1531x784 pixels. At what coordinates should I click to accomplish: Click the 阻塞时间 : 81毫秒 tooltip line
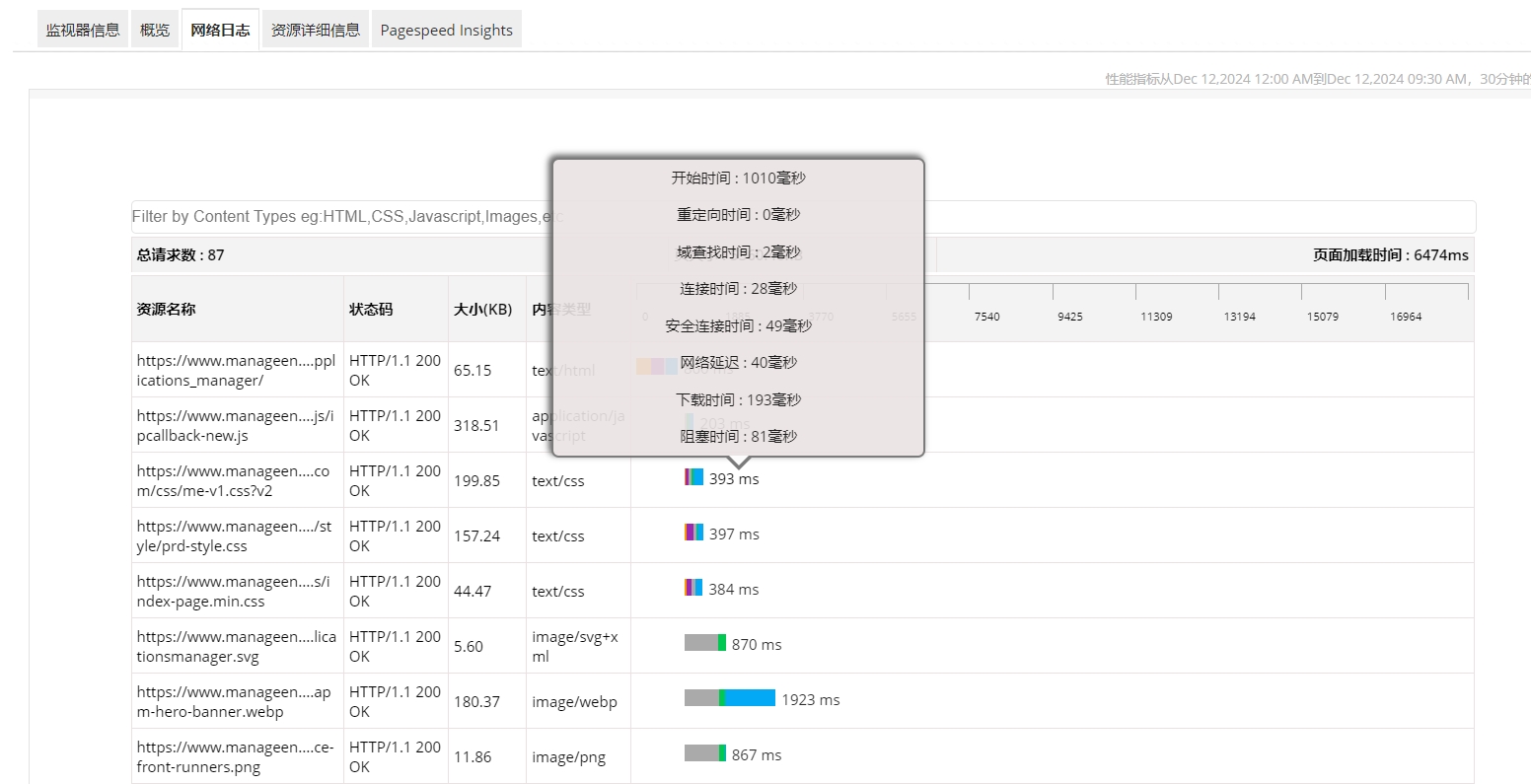739,436
